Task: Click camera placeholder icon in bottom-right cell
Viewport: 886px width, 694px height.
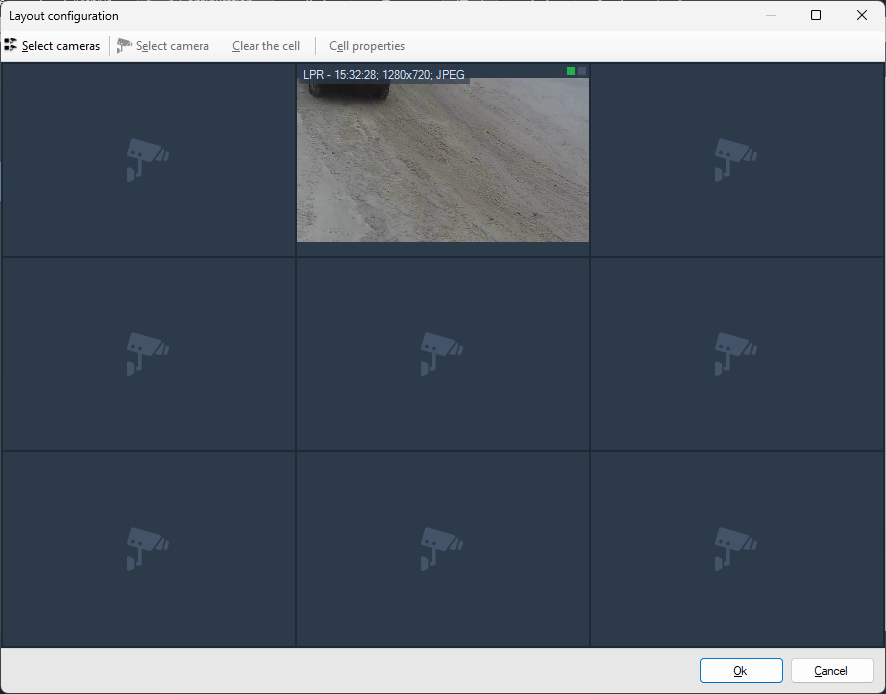Action: pyautogui.click(x=735, y=548)
